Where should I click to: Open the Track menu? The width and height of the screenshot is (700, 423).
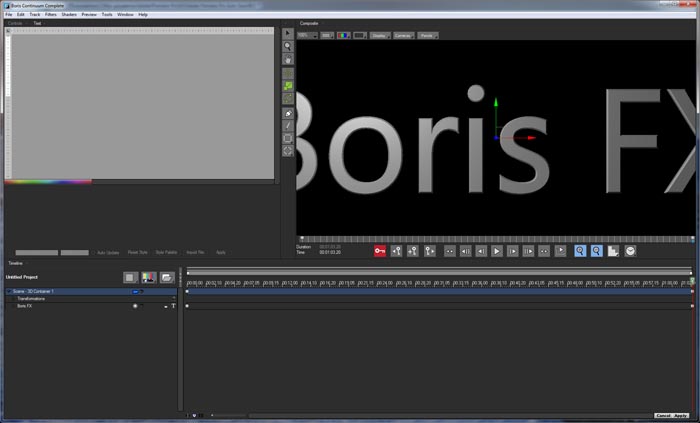pos(35,15)
